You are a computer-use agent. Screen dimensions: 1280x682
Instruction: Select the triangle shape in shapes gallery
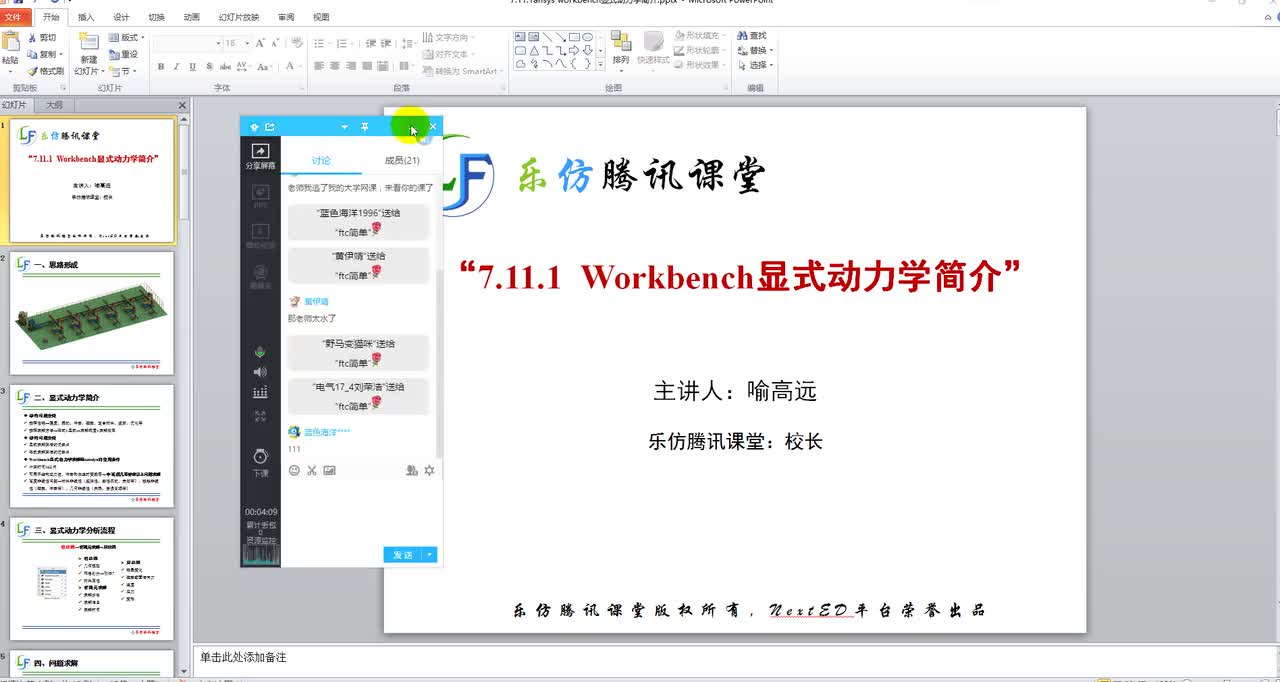535,50
